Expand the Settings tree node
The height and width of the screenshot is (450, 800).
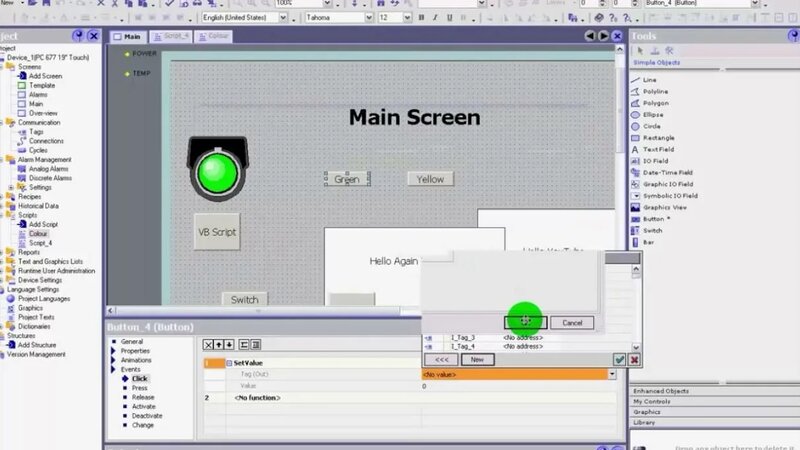point(11,187)
